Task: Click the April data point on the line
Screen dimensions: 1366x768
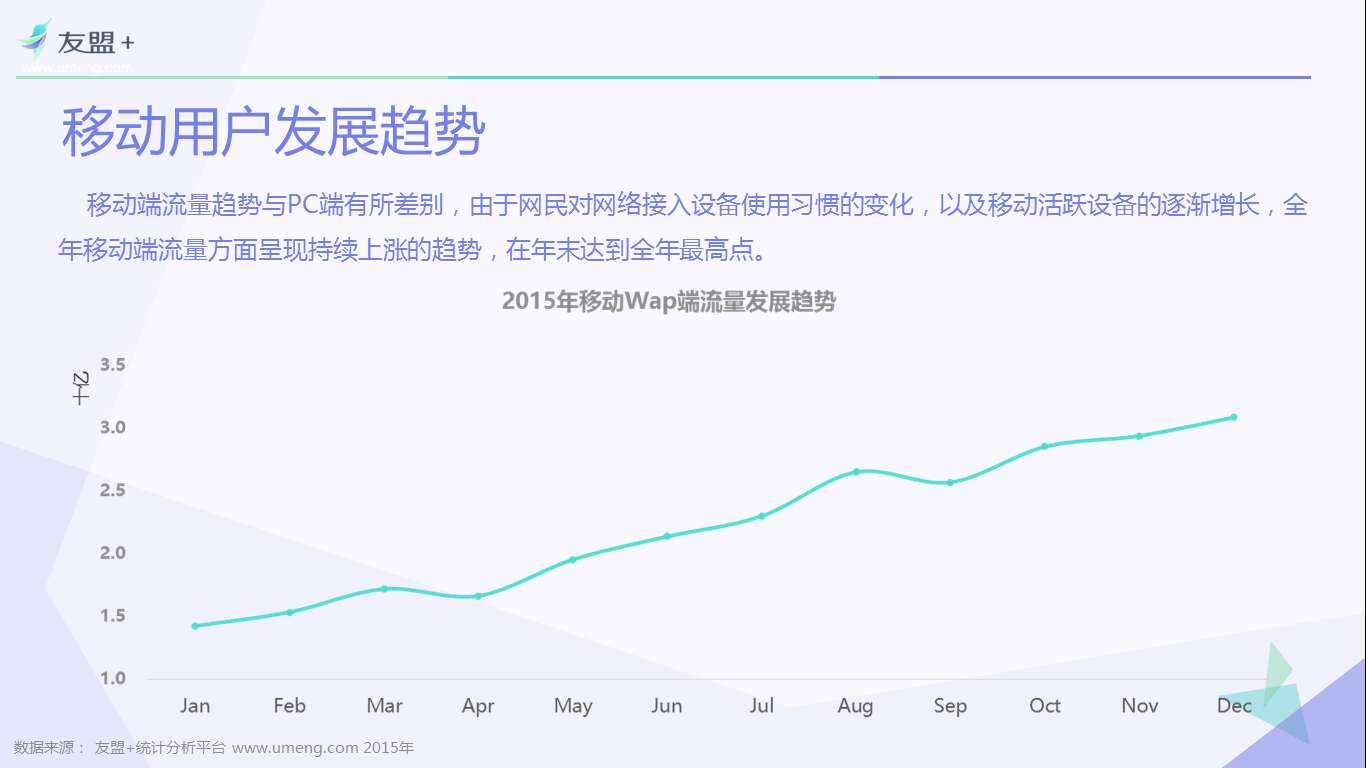Action: point(478,596)
